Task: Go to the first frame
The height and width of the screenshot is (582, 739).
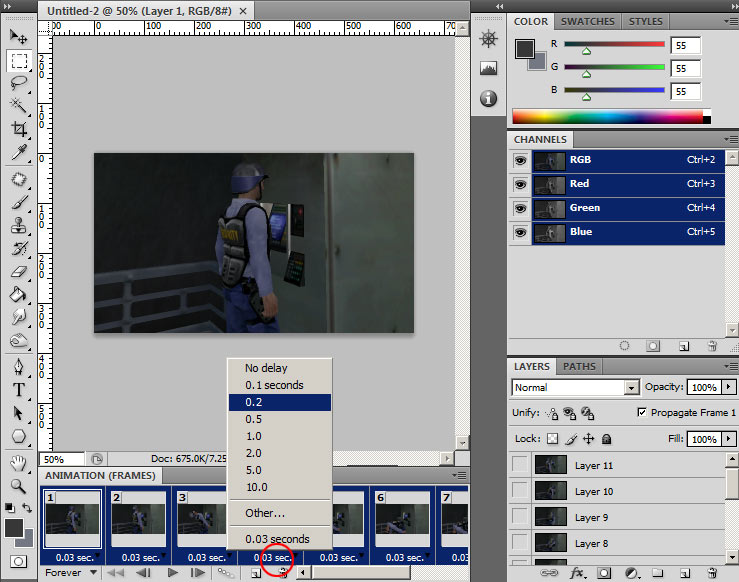Action: [115, 573]
